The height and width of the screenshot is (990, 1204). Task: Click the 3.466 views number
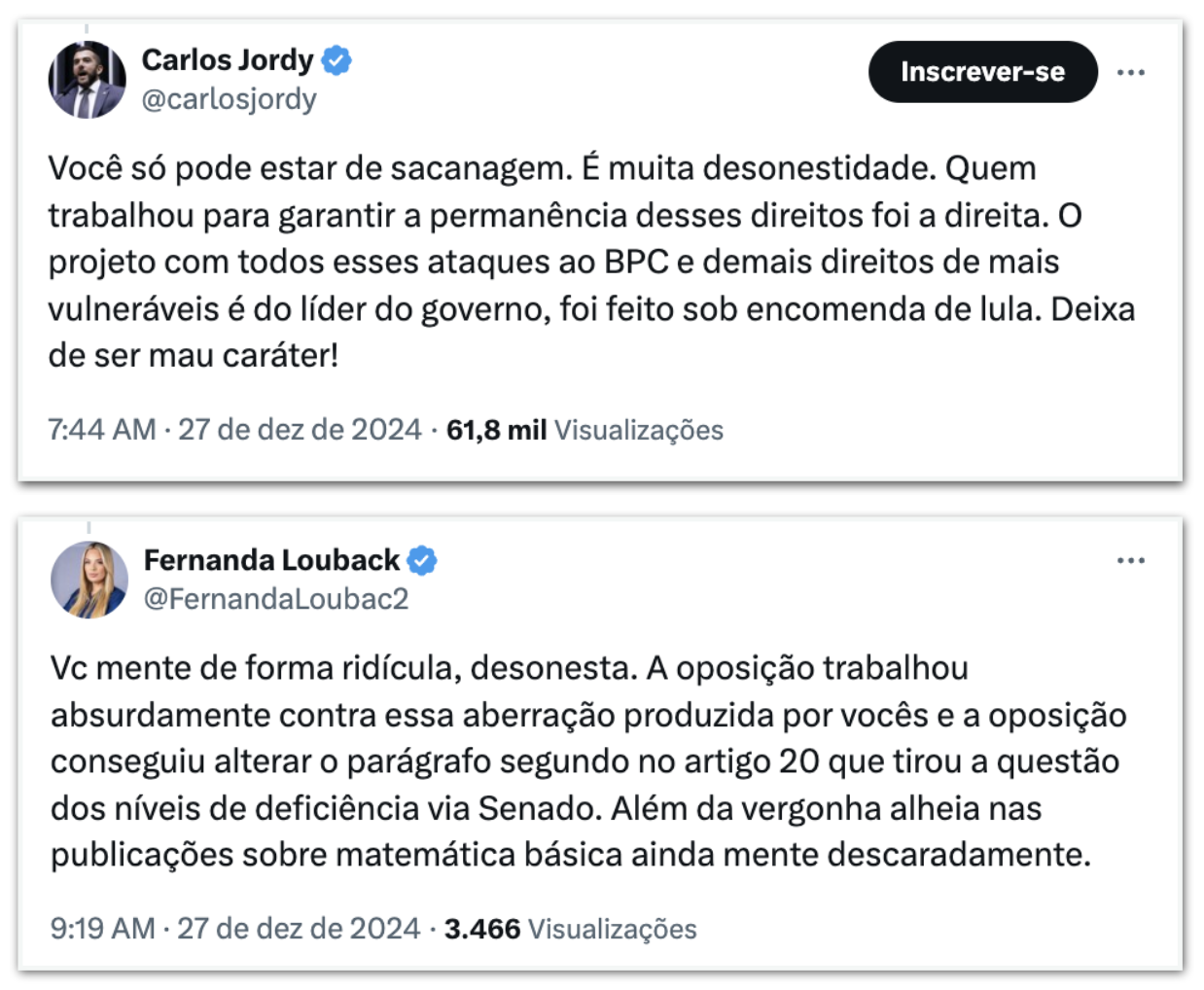tap(482, 929)
